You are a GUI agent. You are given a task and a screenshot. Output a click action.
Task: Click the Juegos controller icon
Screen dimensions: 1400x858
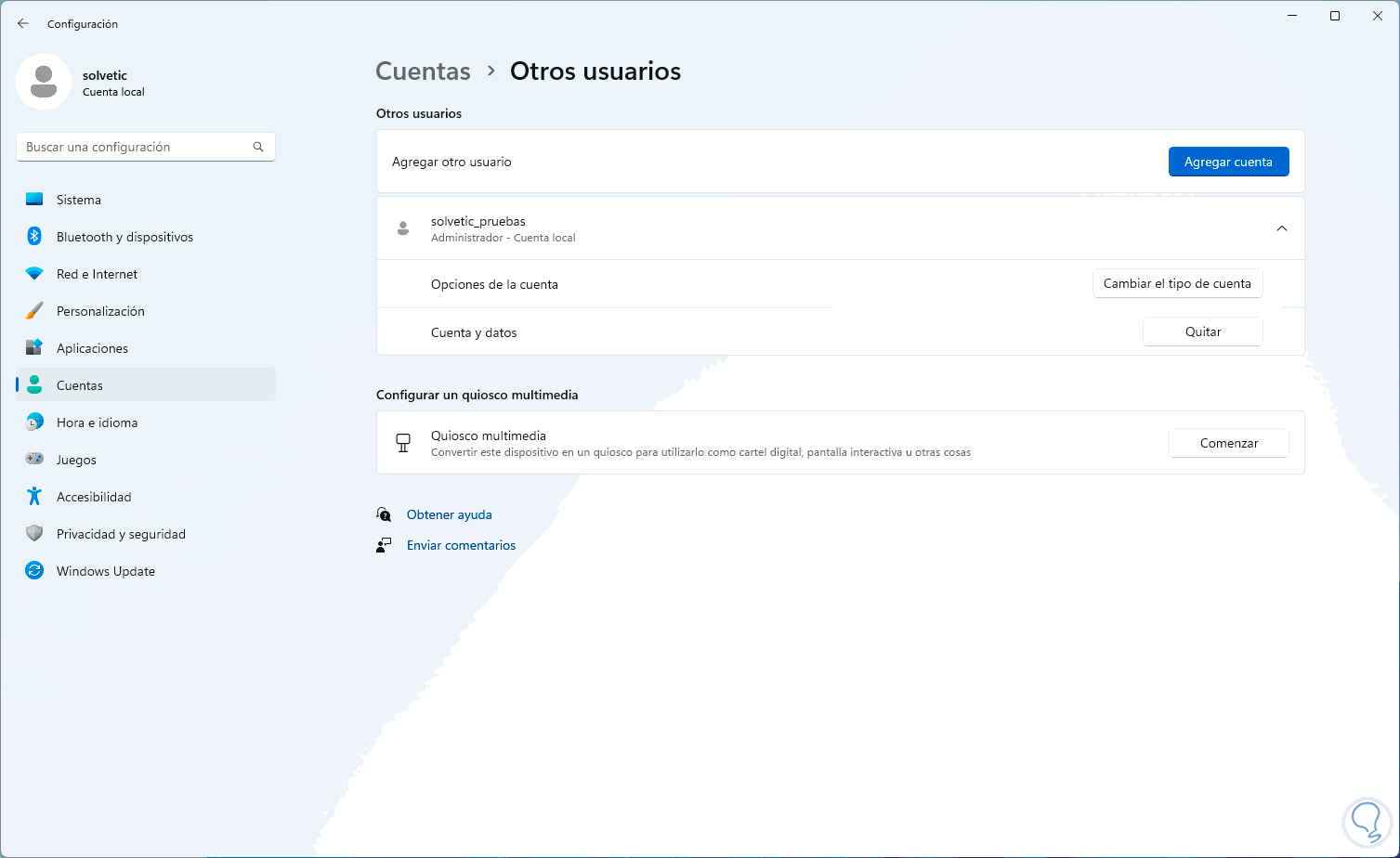pos(34,460)
